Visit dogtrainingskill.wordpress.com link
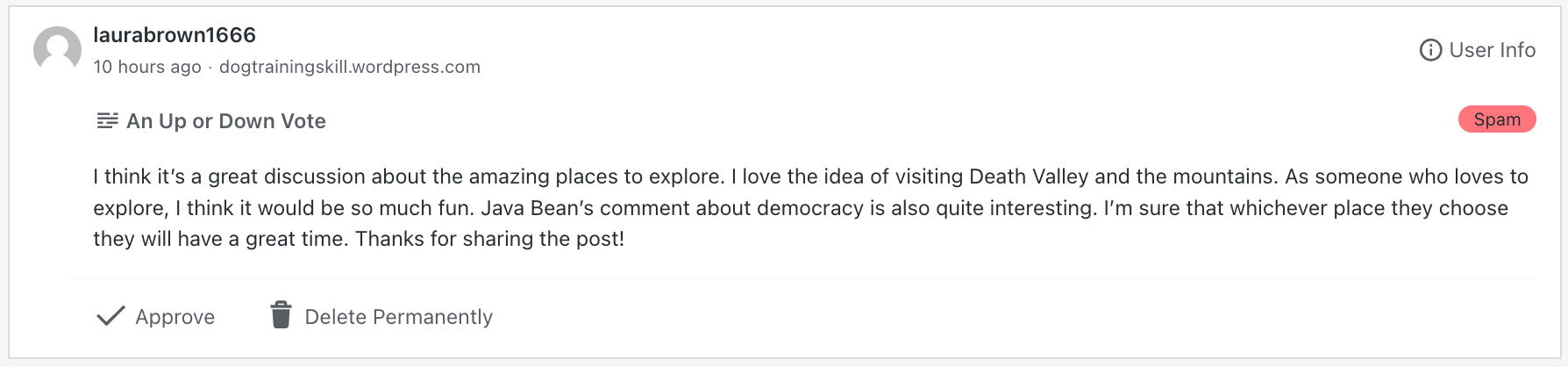Image resolution: width=1568 pixels, height=367 pixels. (x=349, y=67)
